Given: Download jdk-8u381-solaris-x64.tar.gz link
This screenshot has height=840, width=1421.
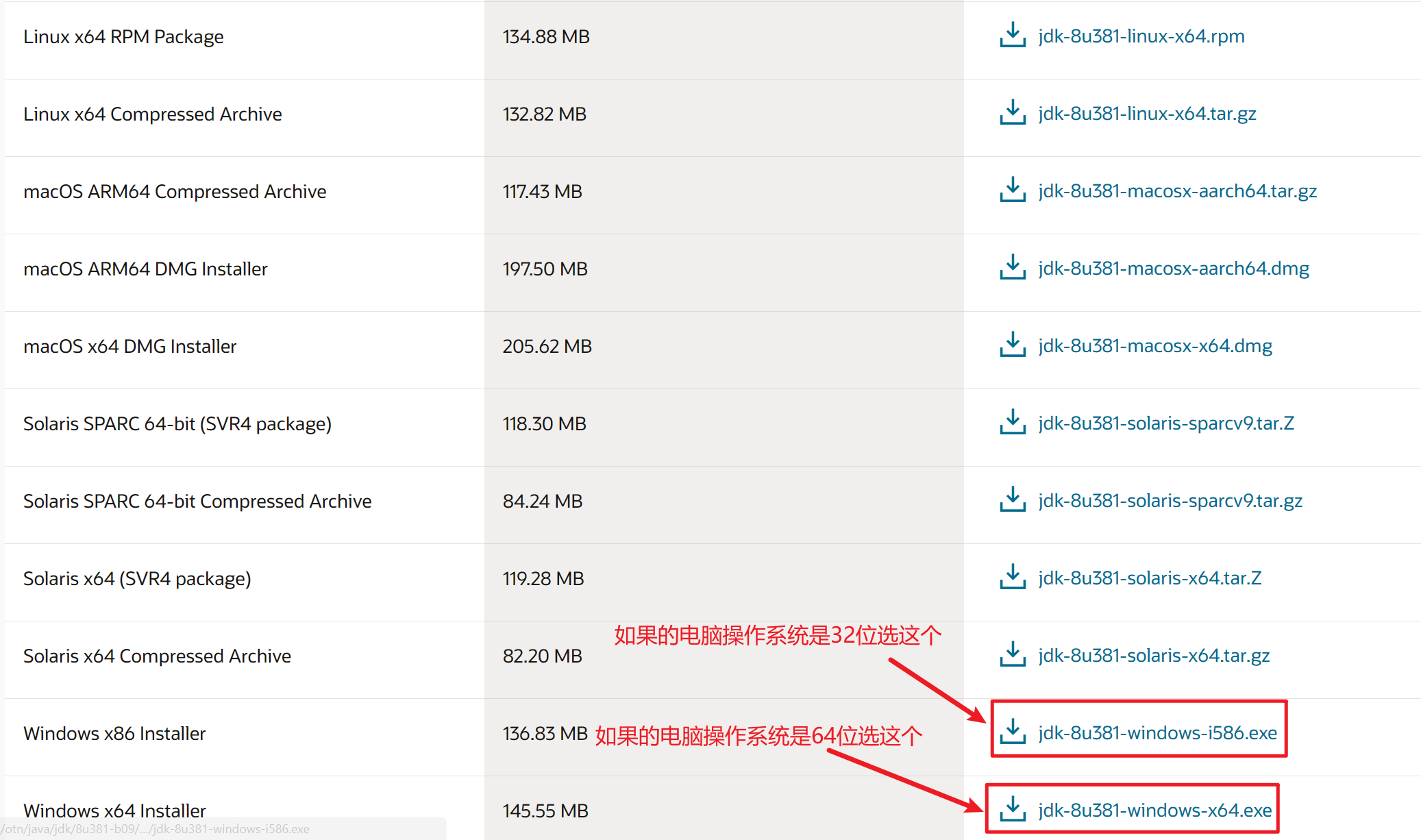Looking at the screenshot, I should click(1154, 655).
